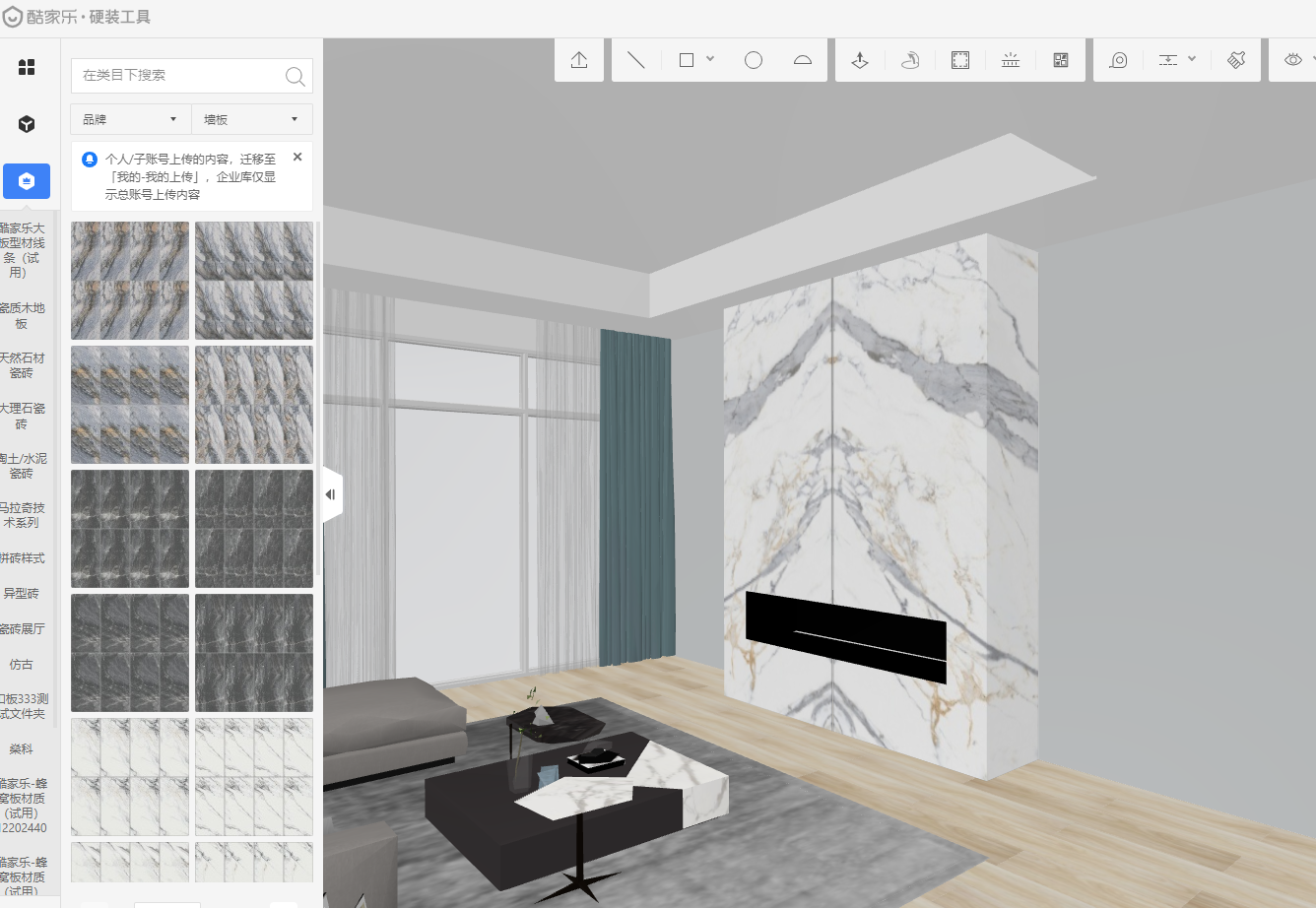
Task: Pick the first blue-grey marble thumbnail, top left
Action: click(130, 281)
